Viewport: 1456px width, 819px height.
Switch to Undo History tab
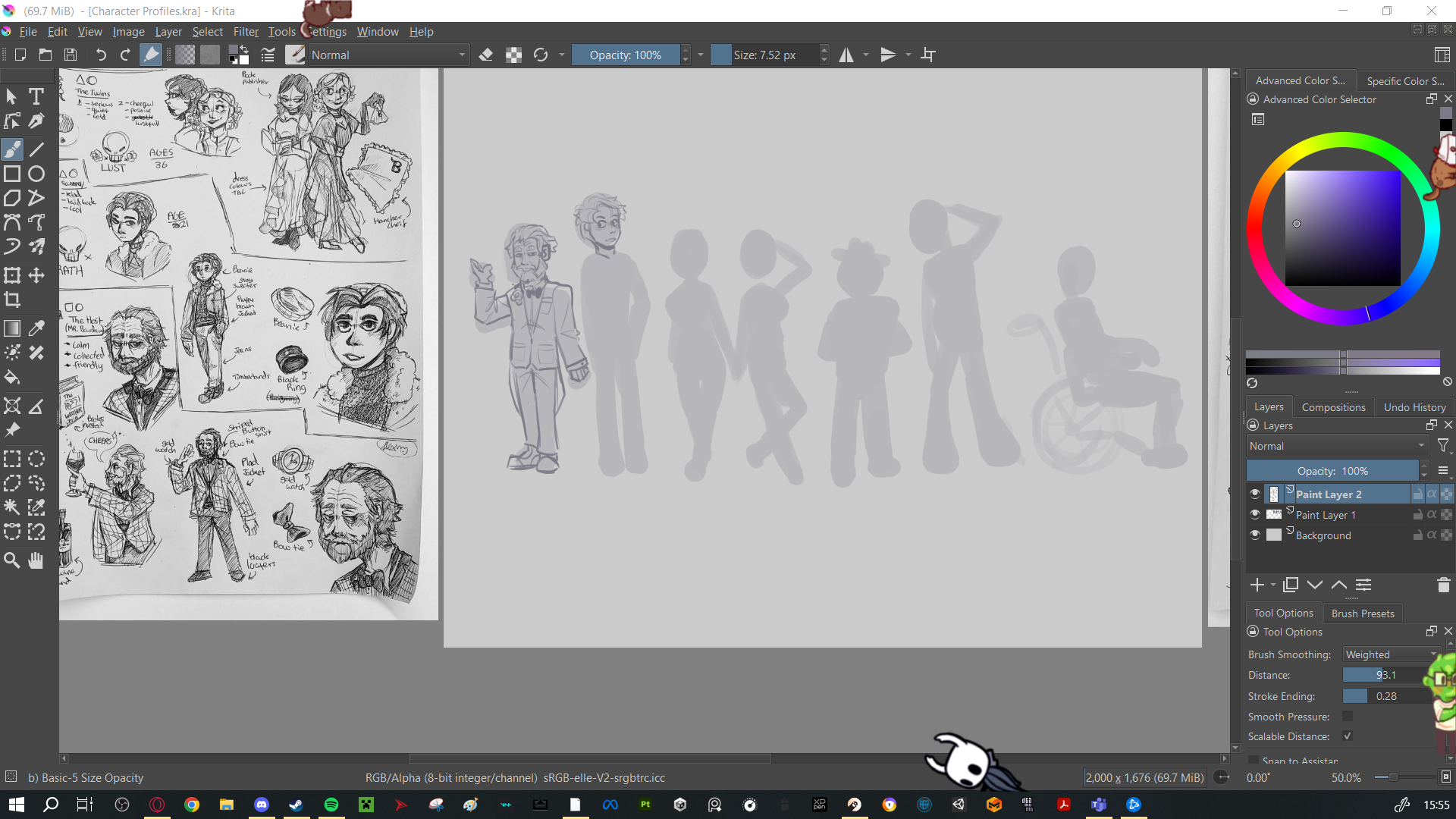[1414, 407]
